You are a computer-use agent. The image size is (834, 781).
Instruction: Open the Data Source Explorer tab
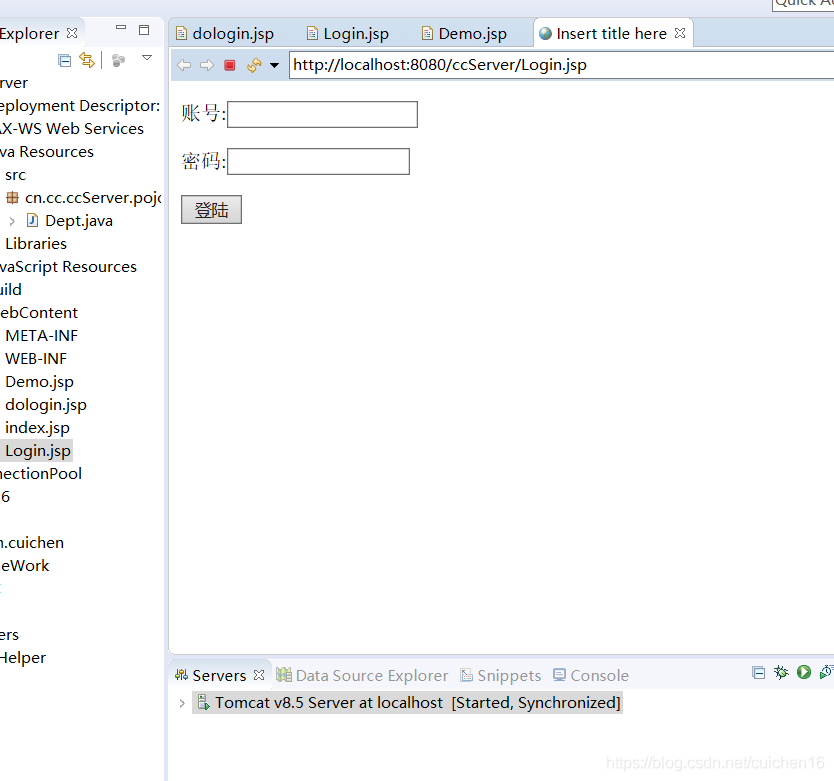point(372,676)
